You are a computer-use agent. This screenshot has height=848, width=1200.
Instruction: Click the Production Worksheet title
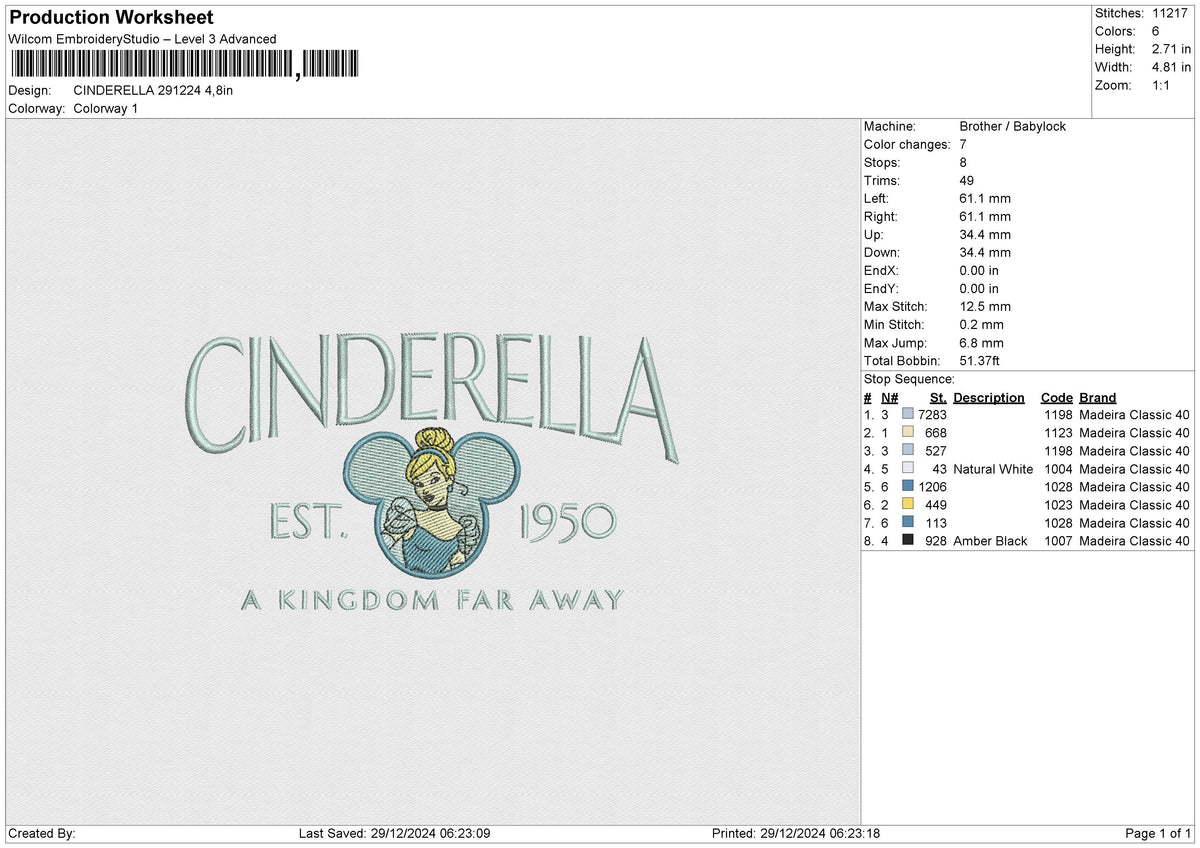(x=110, y=18)
